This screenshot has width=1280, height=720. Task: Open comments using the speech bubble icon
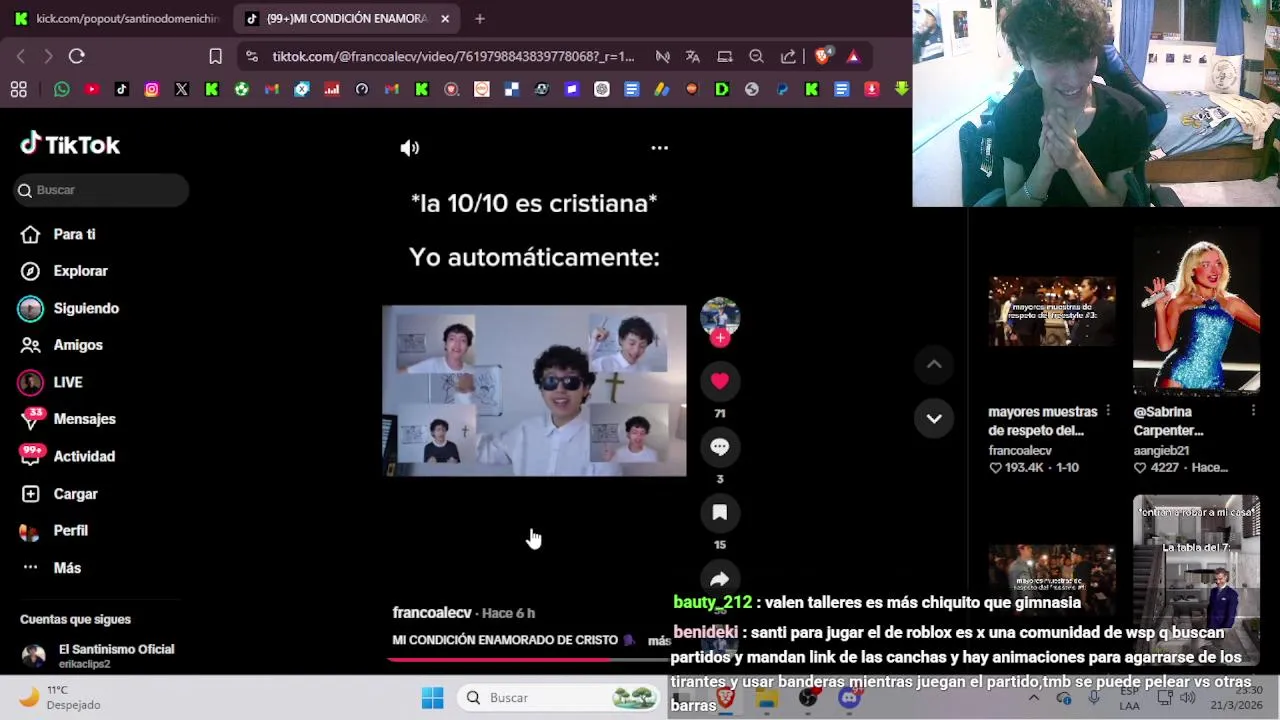719,447
